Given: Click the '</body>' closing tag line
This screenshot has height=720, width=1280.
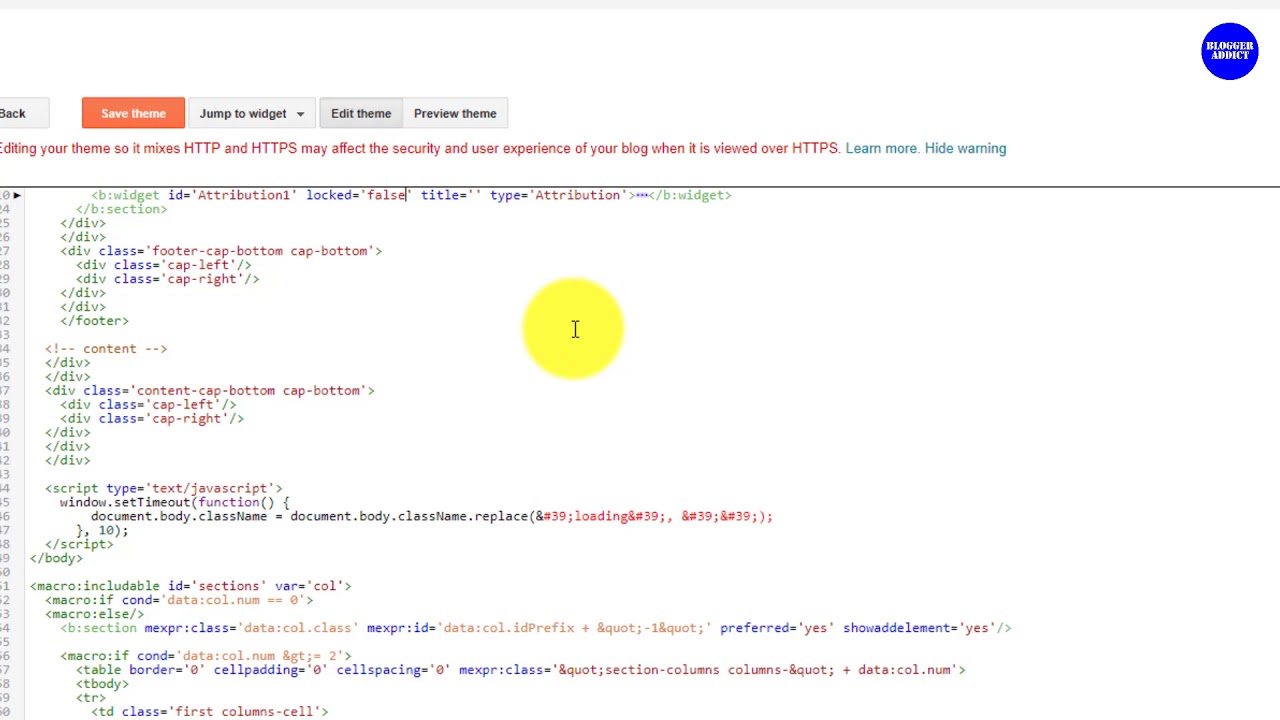Looking at the screenshot, I should point(56,559).
